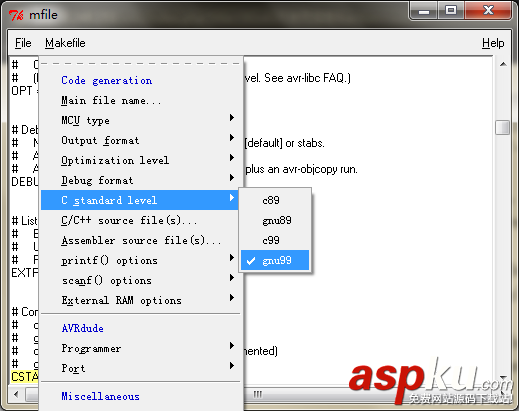Screen dimensions: 519x411
Task: Open the Help menu
Action: 493,43
